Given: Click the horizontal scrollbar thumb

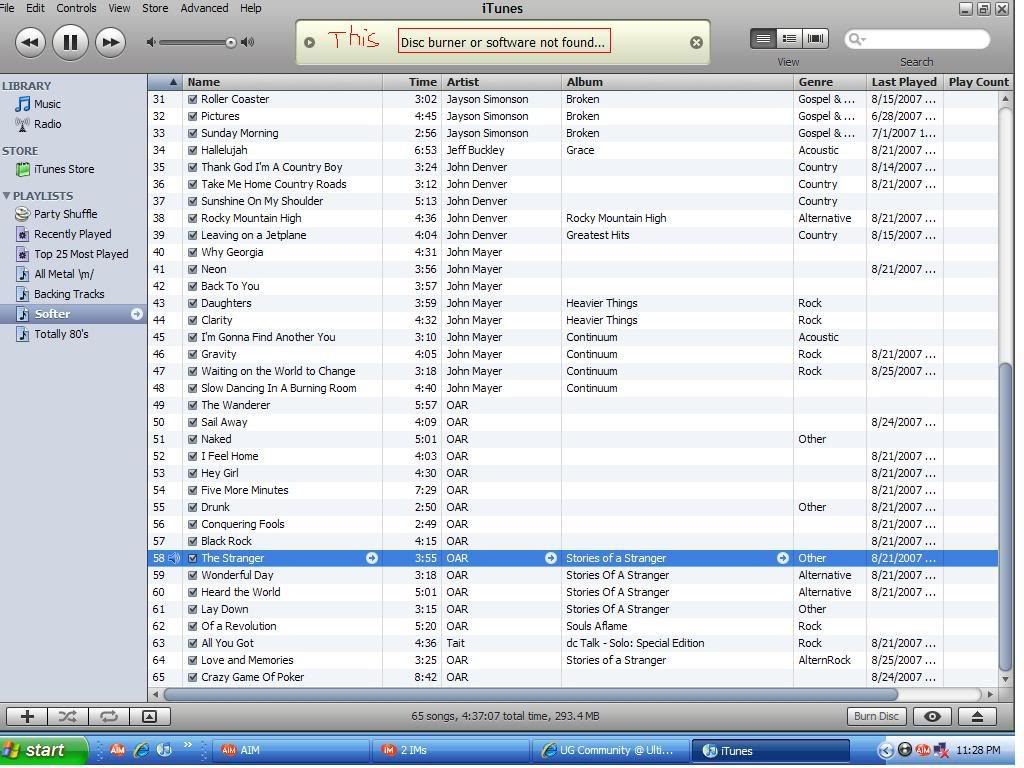Looking at the screenshot, I should 530,694.
